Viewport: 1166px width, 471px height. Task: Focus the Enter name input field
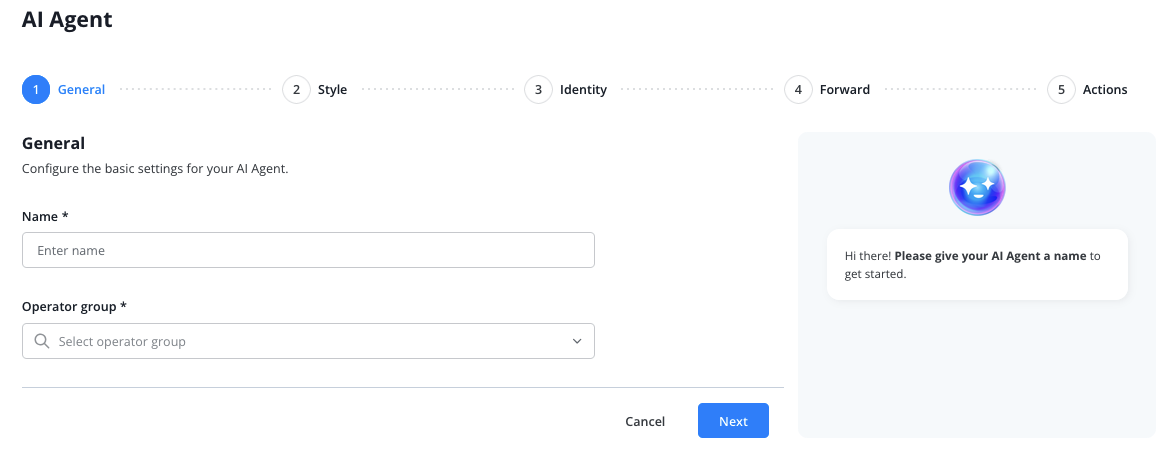308,250
